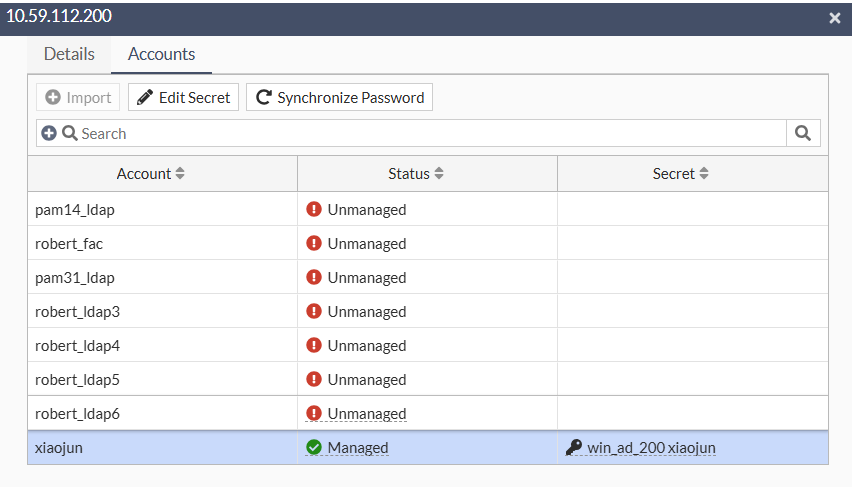Image resolution: width=852 pixels, height=487 pixels.
Task: Select the pam14_ldap account row
Action: tap(428, 209)
